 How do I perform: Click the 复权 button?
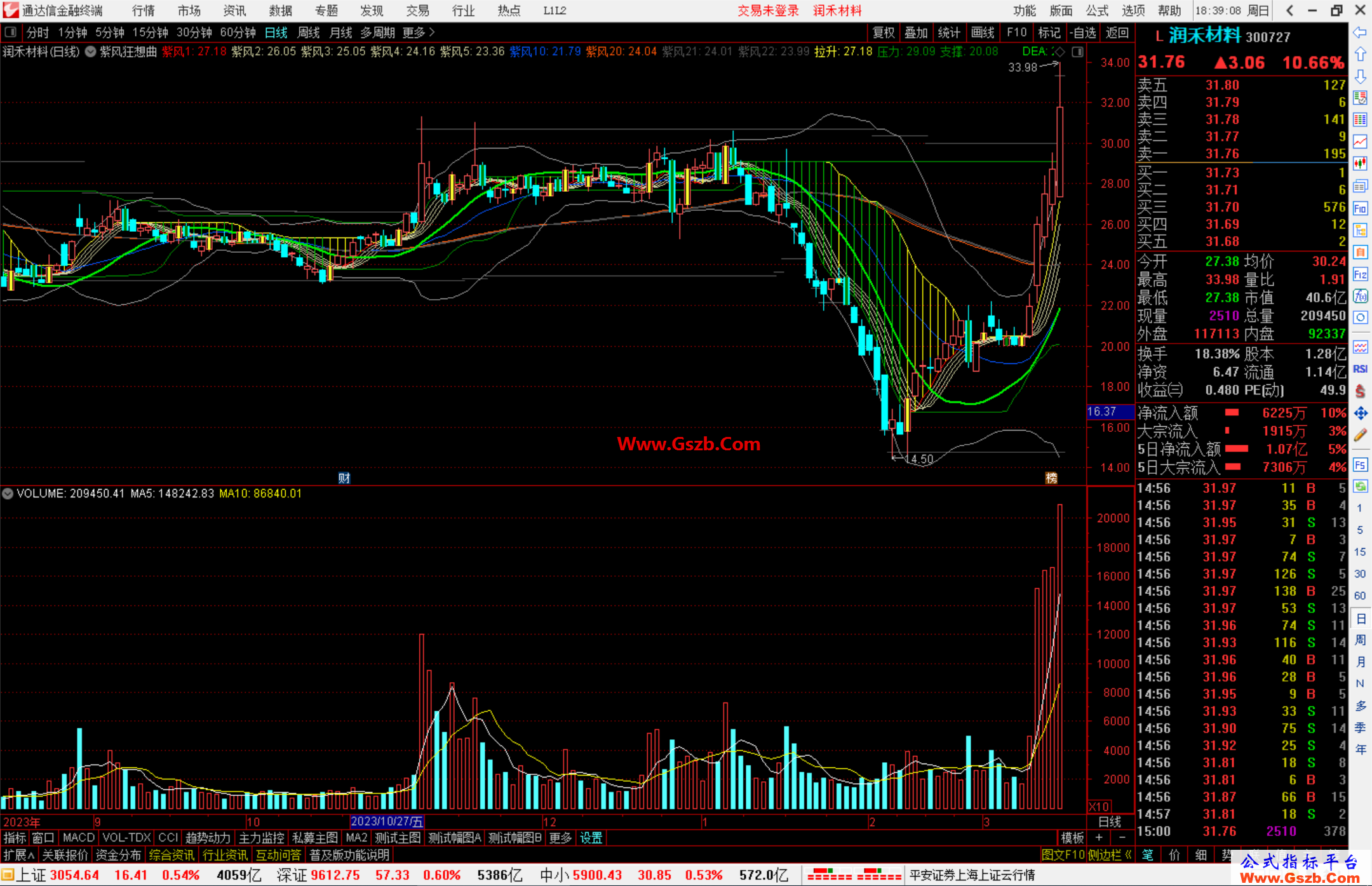pyautogui.click(x=884, y=32)
